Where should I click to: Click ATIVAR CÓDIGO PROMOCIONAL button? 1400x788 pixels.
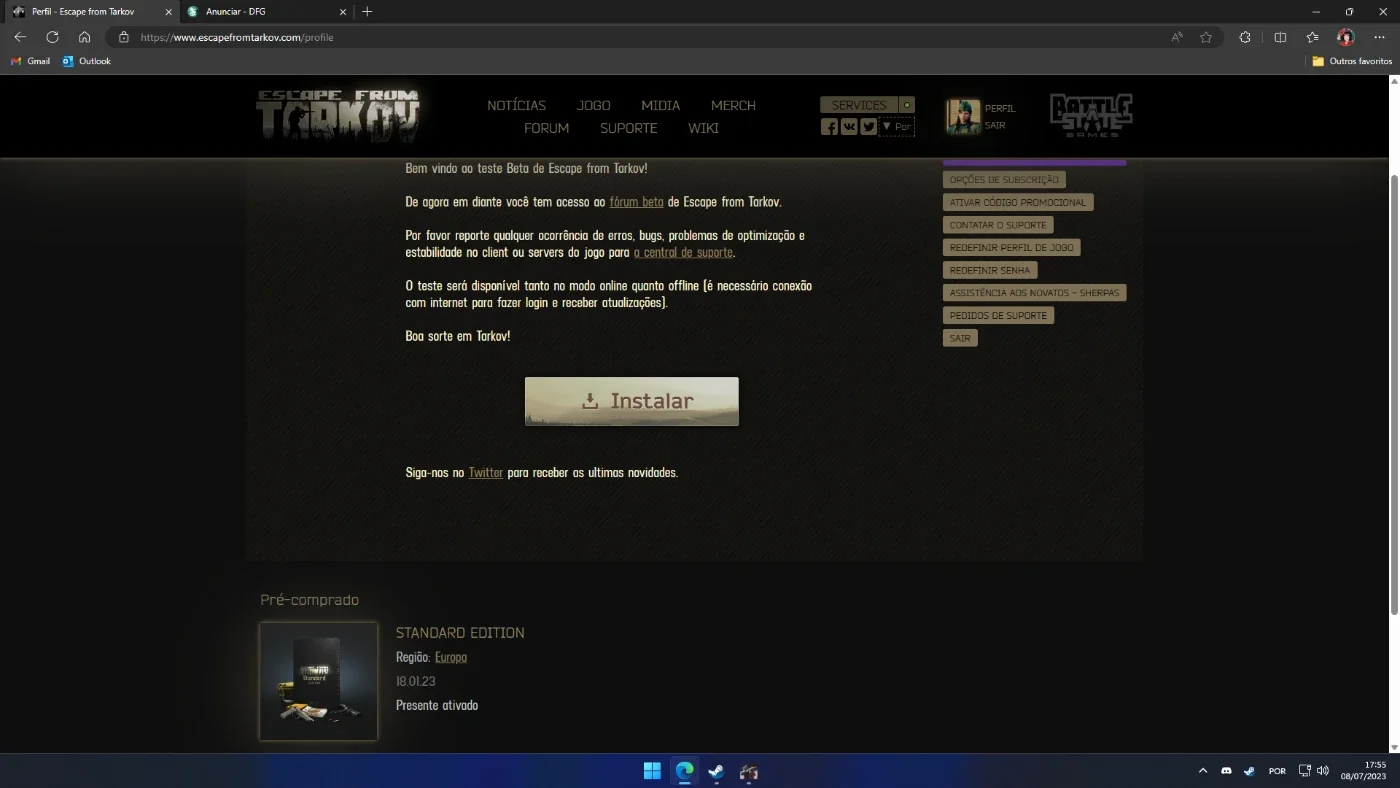pyautogui.click(x=1018, y=202)
